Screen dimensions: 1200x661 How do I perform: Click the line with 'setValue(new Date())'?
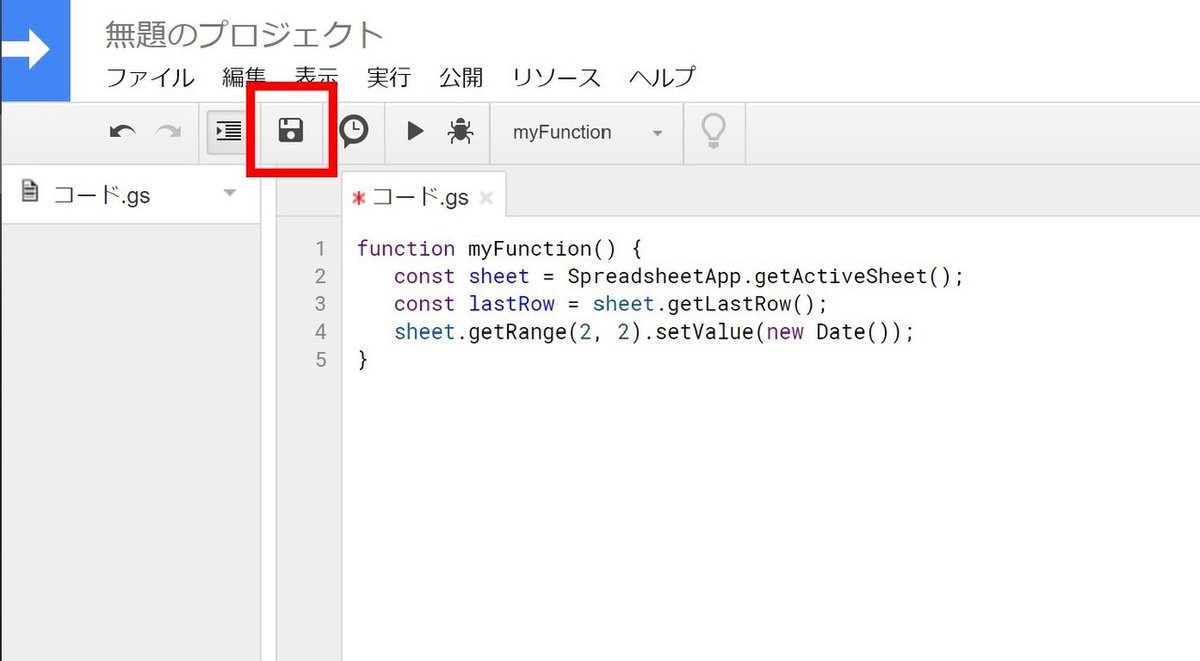point(654,332)
